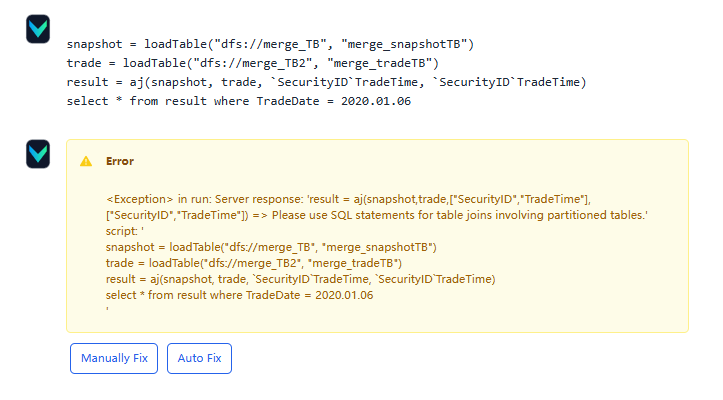
Task: Click the assistant avatar beside the code message
Action: [38, 30]
